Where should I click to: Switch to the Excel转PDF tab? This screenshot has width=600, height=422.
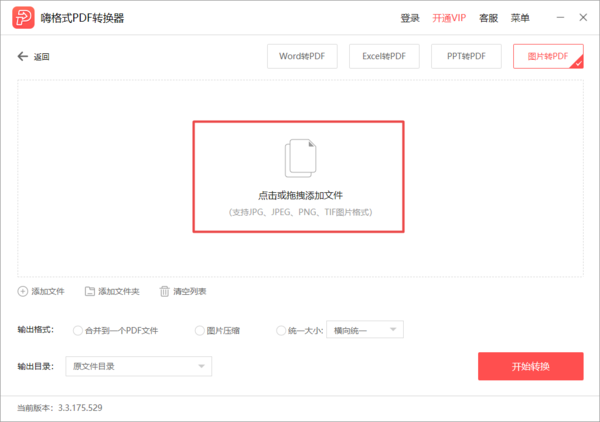pyautogui.click(x=384, y=57)
